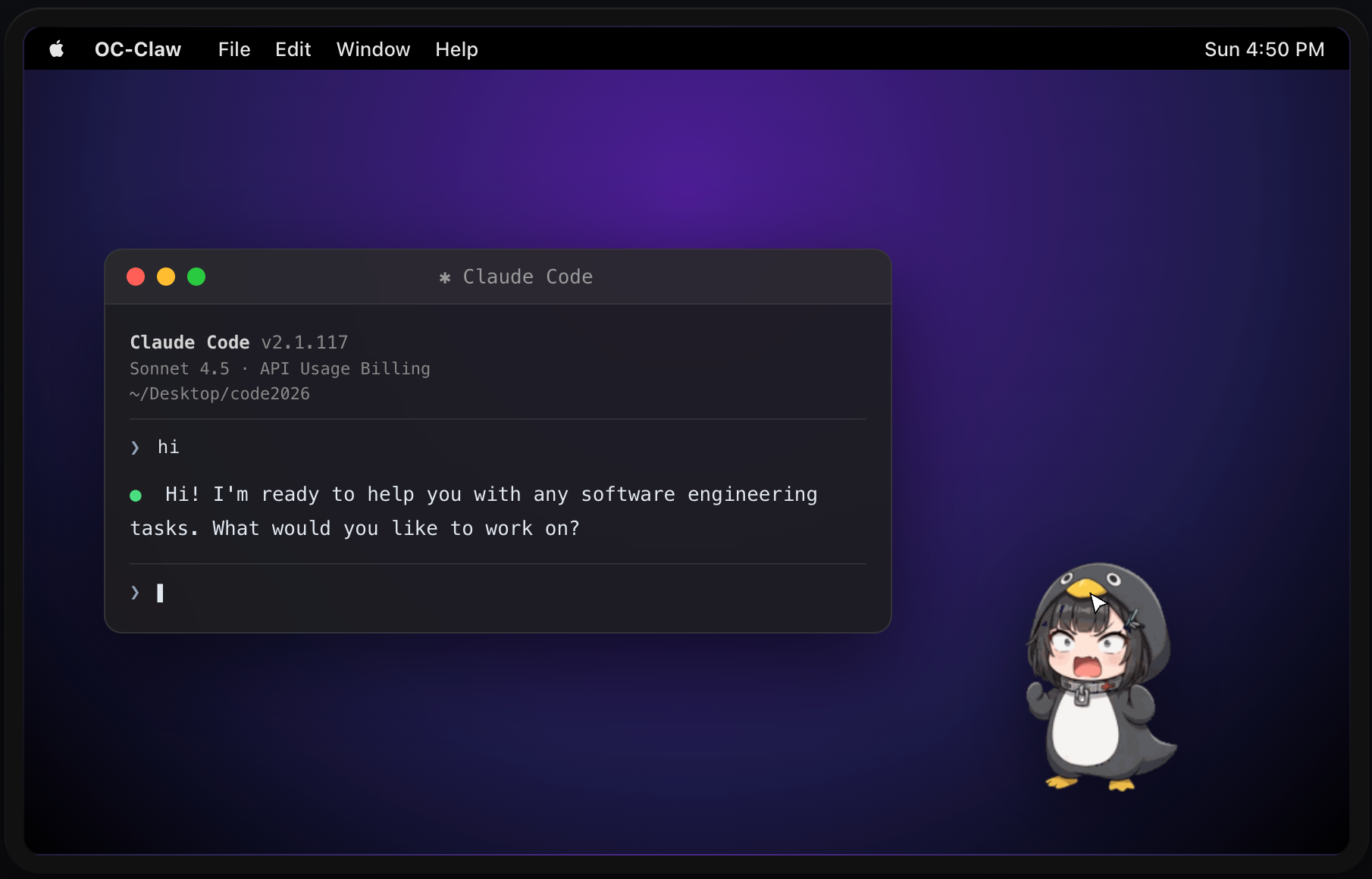Image resolution: width=1372 pixels, height=879 pixels.
Task: Open the Edit menu
Action: pyautogui.click(x=293, y=49)
